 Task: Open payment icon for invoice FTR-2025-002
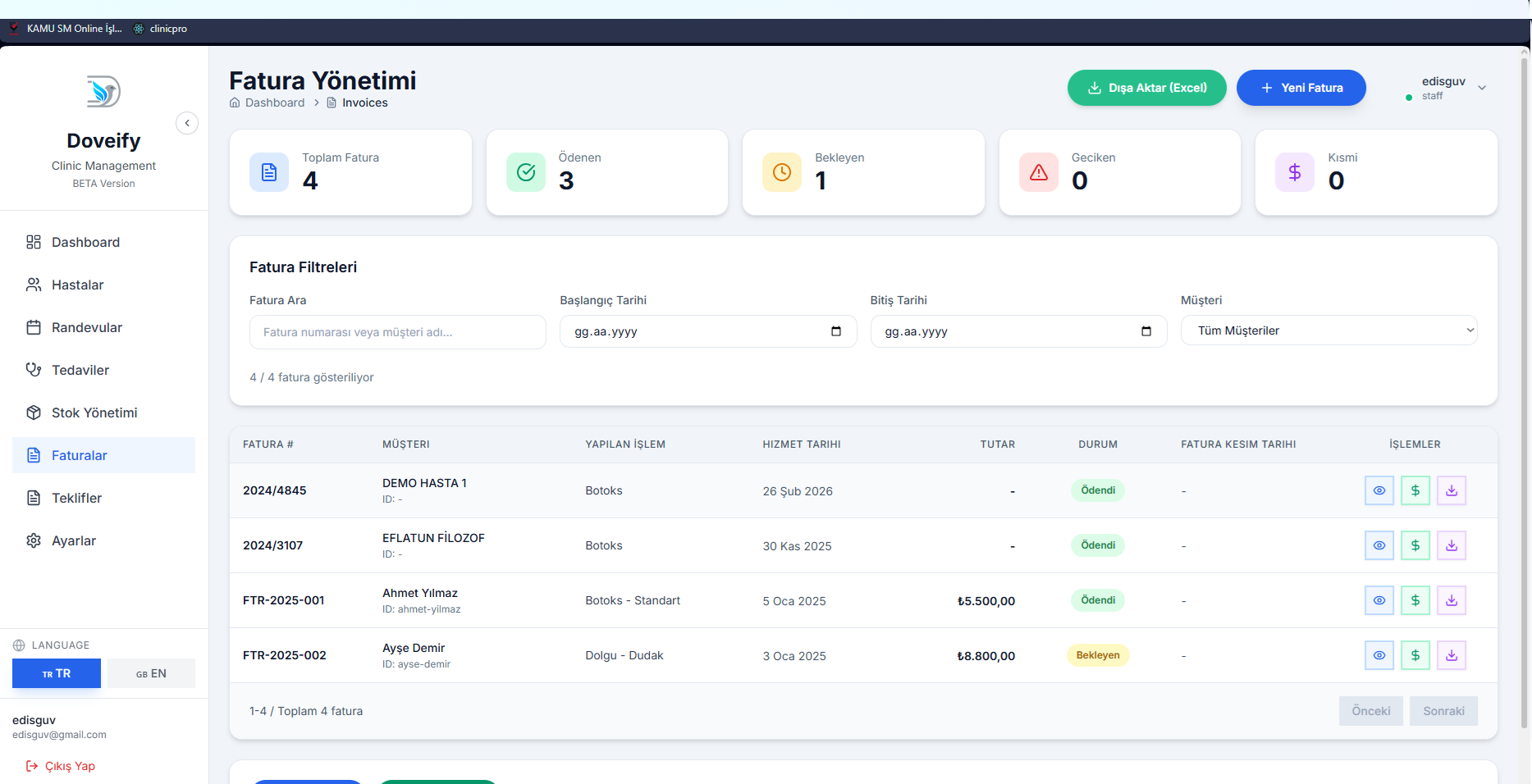pyautogui.click(x=1415, y=654)
